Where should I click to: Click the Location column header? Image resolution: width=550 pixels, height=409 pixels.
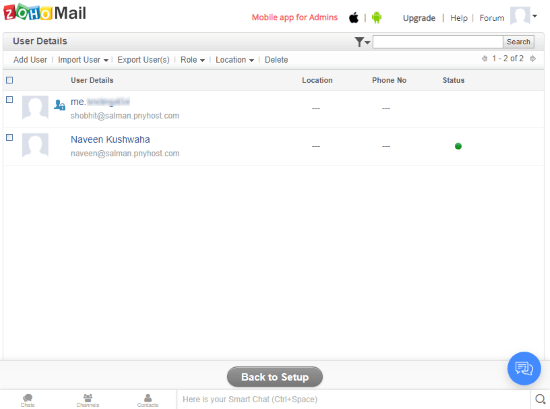[x=317, y=80]
